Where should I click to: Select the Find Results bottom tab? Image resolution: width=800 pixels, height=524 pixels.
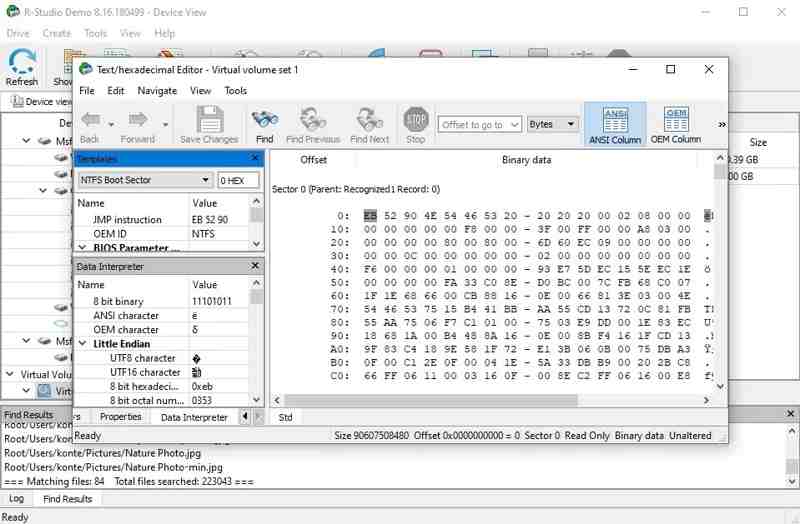[x=67, y=499]
